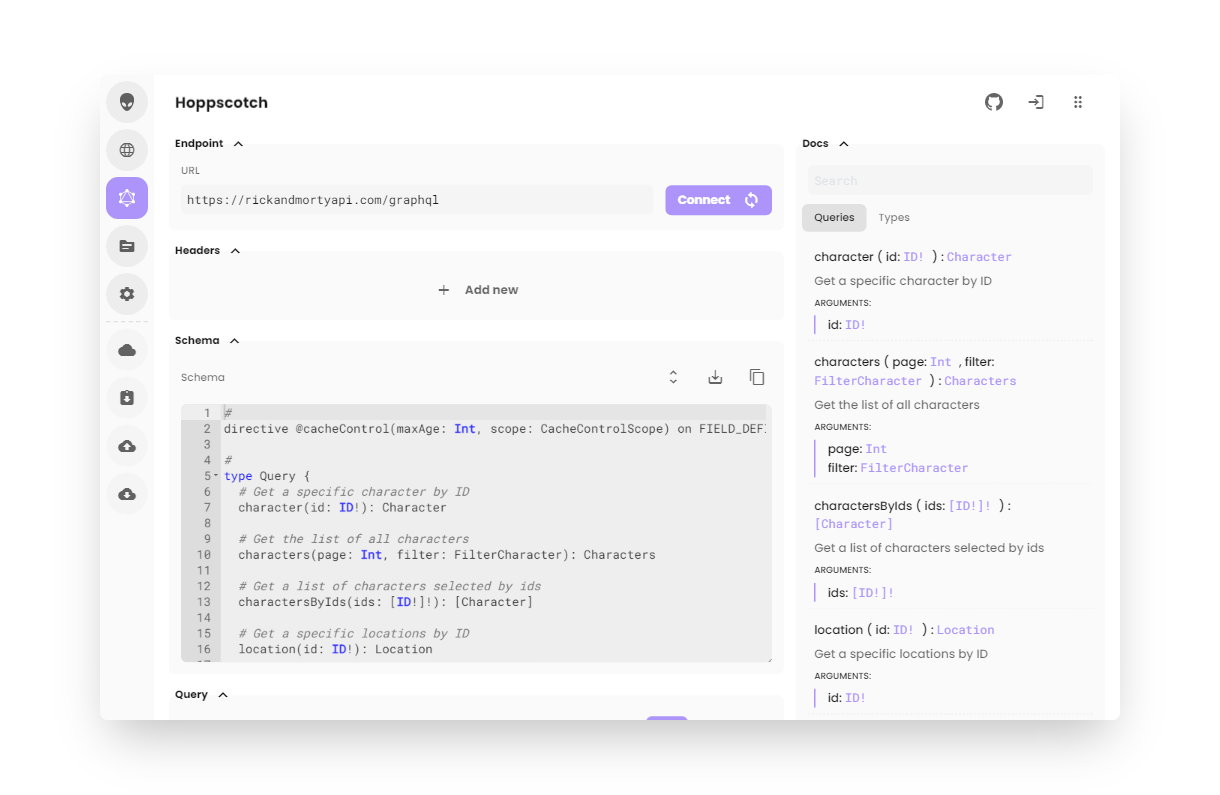Click the FilterCharacter type link in Docs
1220x795 pixels.
[x=868, y=381]
